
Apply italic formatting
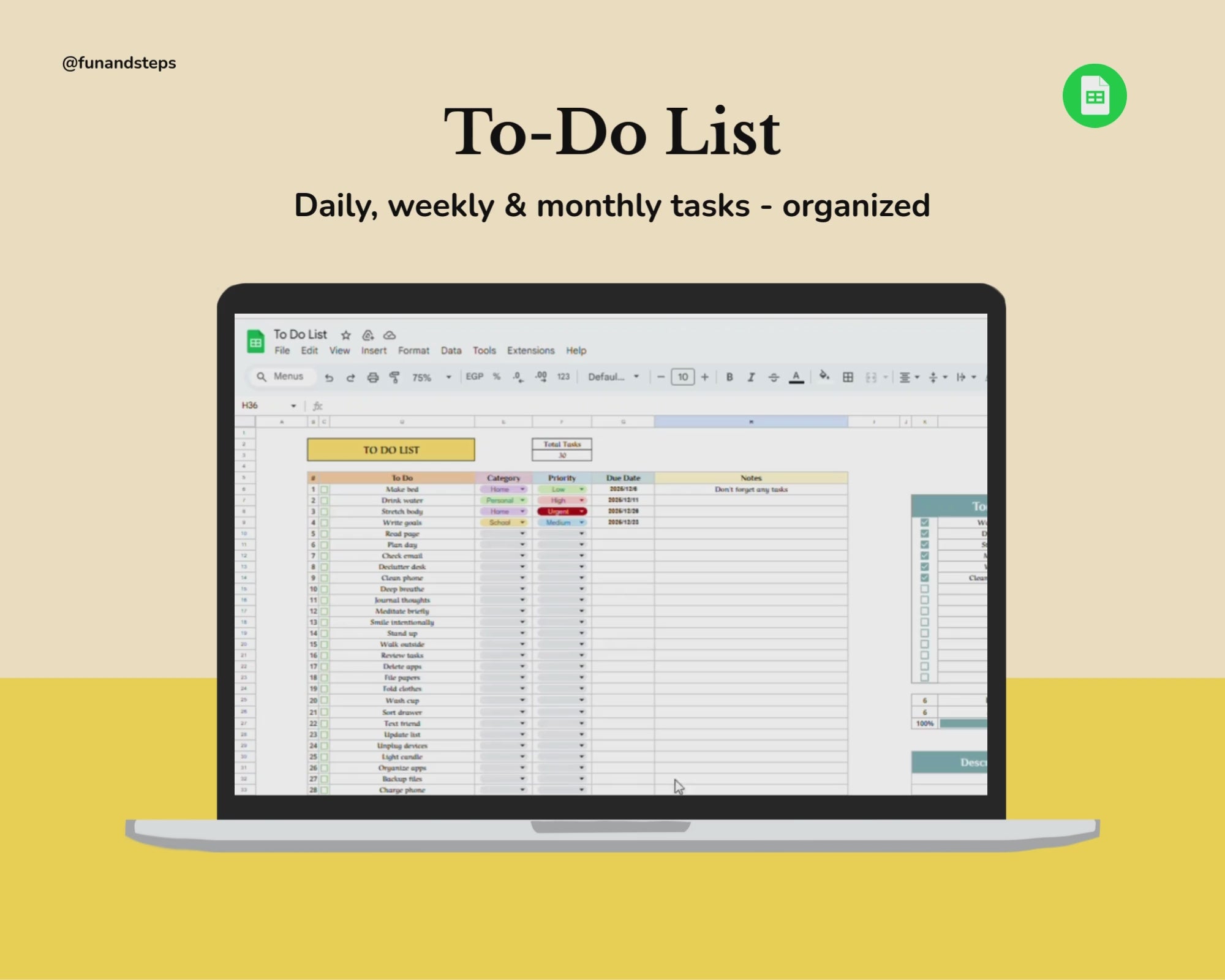pos(751,377)
